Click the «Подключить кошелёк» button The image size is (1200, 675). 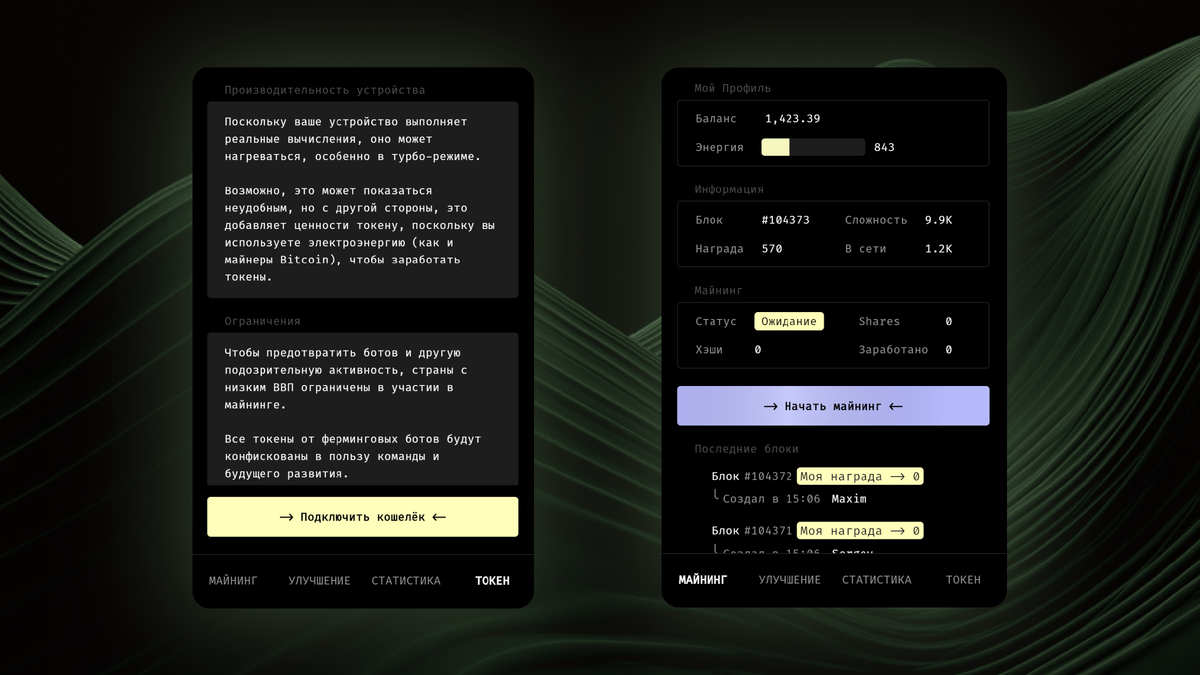[362, 517]
